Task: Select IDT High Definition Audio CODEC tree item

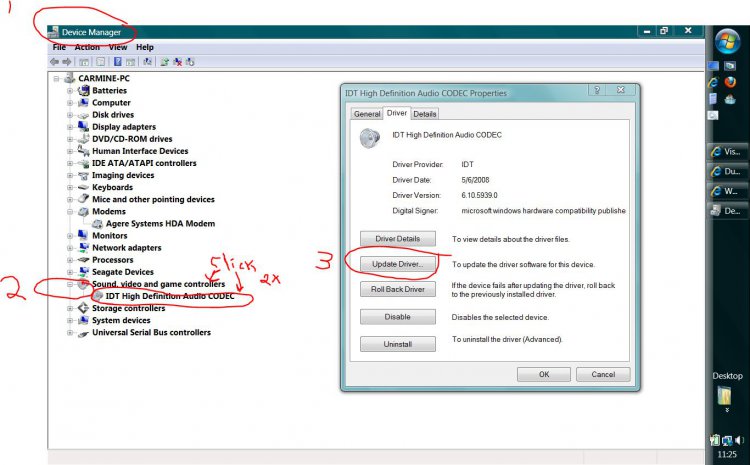Action: (x=170, y=296)
